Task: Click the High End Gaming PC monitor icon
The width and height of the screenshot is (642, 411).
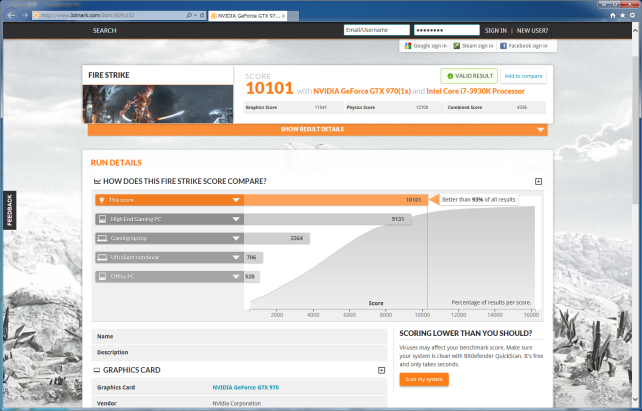Action: click(x=102, y=219)
